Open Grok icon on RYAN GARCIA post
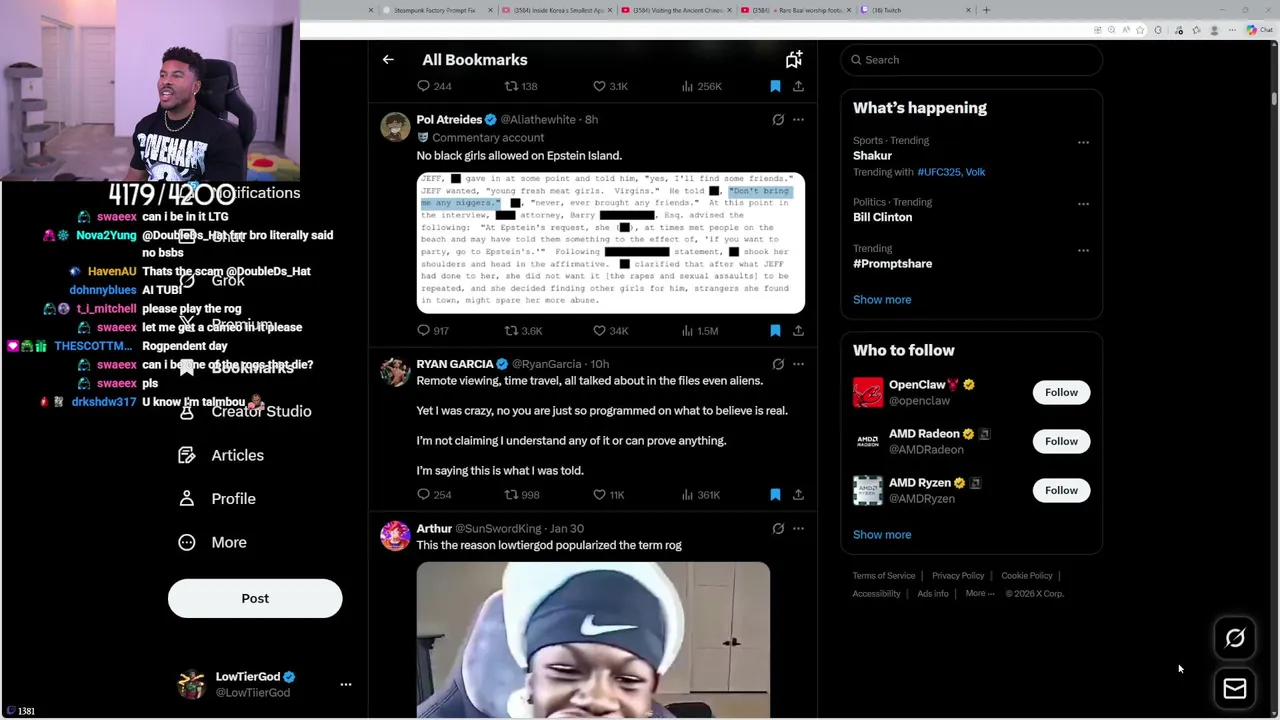 pos(778,364)
